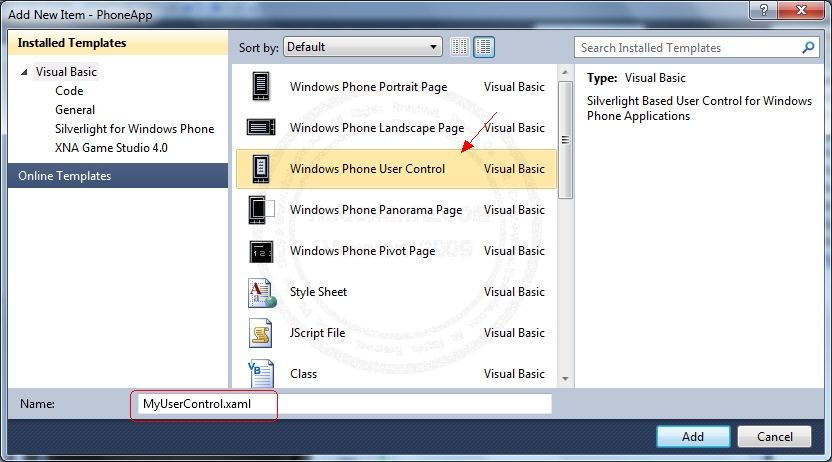832x462 pixels.
Task: Open the Online Templates section
Action: coord(118,176)
